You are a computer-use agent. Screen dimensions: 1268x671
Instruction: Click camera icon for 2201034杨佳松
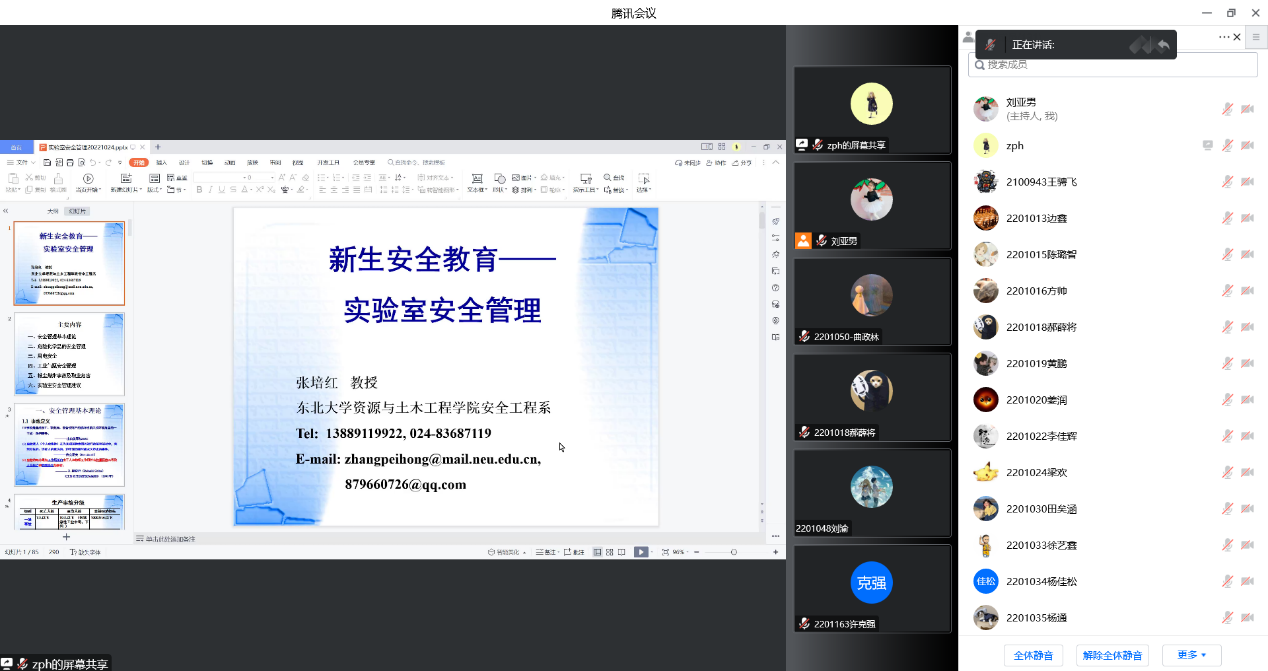1247,581
